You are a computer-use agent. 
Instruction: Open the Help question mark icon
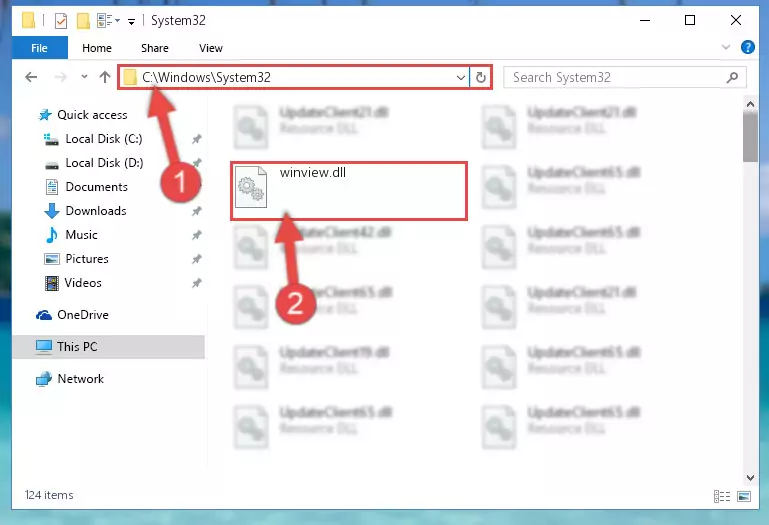pyautogui.click(x=747, y=48)
